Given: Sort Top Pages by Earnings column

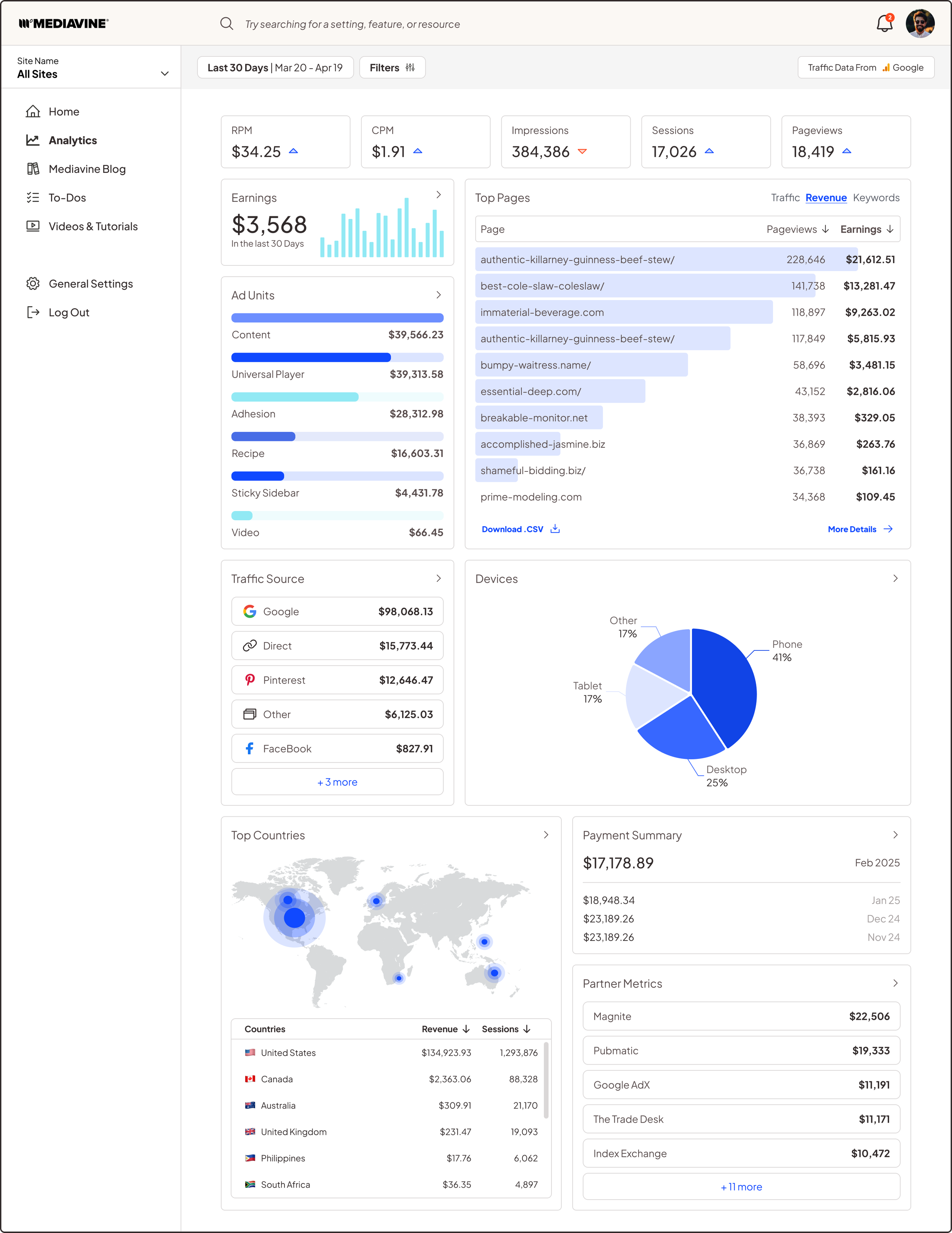Looking at the screenshot, I should tap(866, 229).
